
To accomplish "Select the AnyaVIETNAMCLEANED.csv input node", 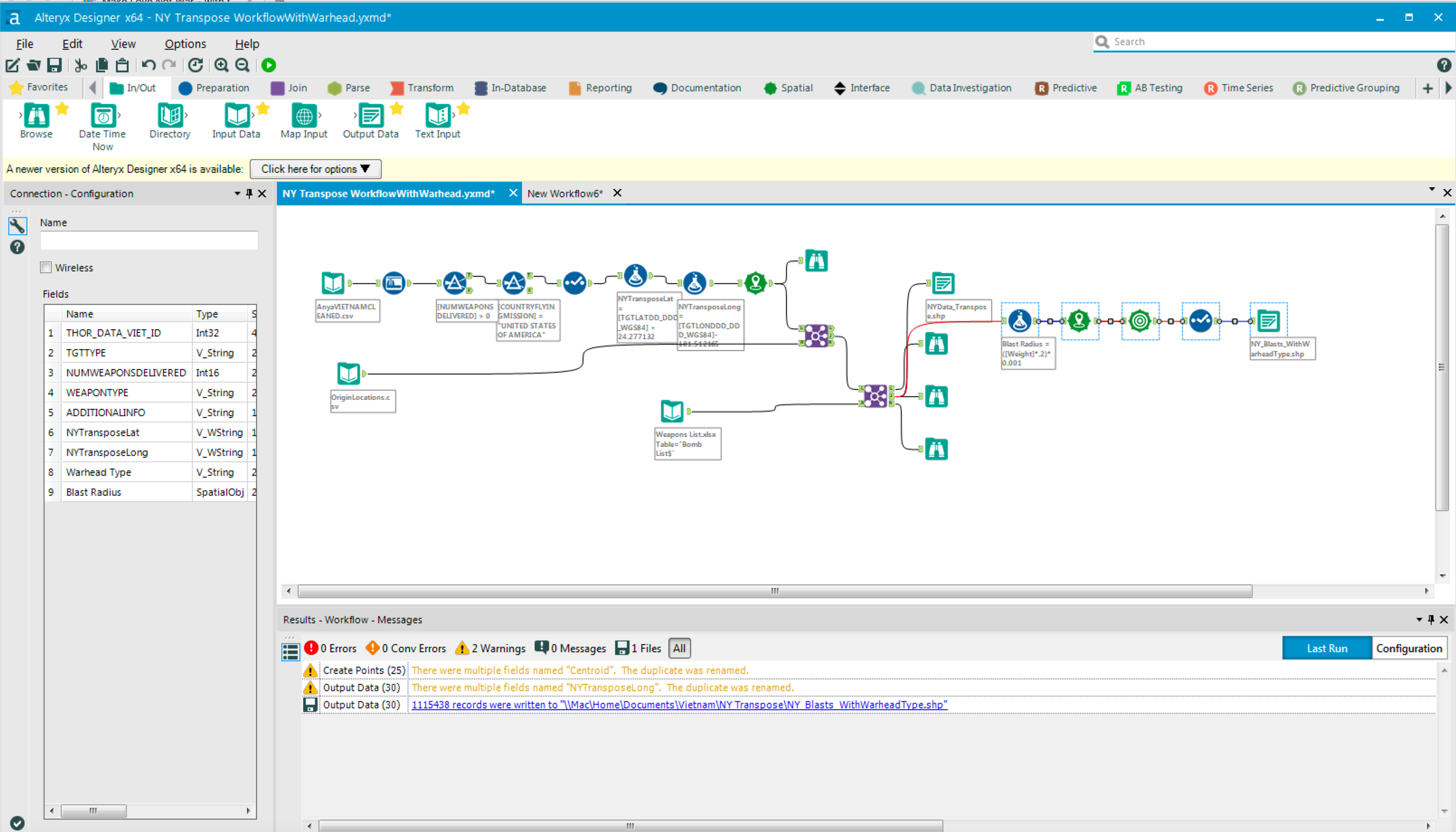I will click(333, 283).
